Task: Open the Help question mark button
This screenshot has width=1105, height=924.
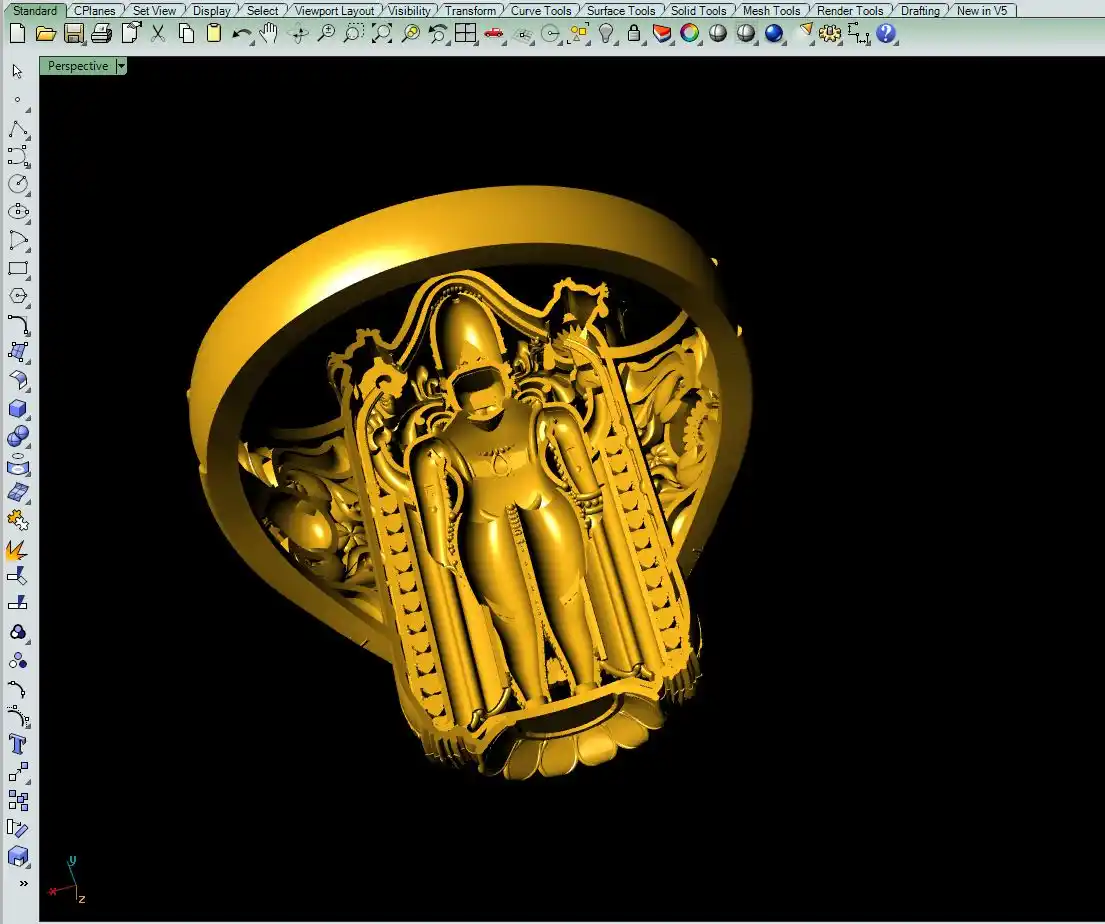Action: click(x=886, y=33)
